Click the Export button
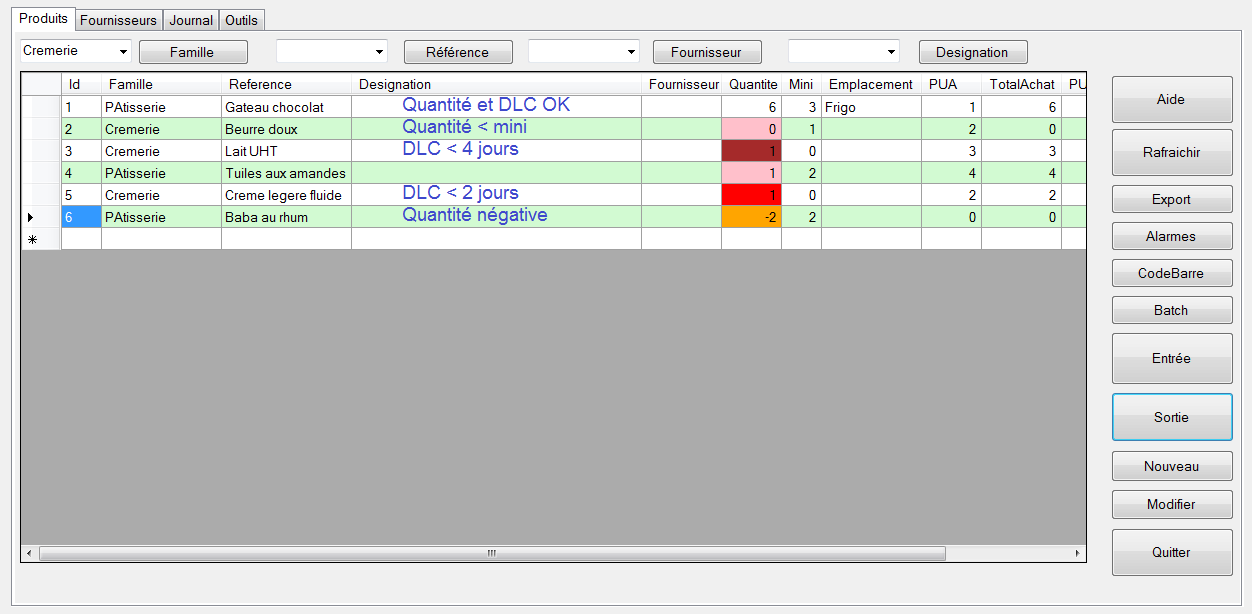The image size is (1252, 614). (x=1172, y=199)
